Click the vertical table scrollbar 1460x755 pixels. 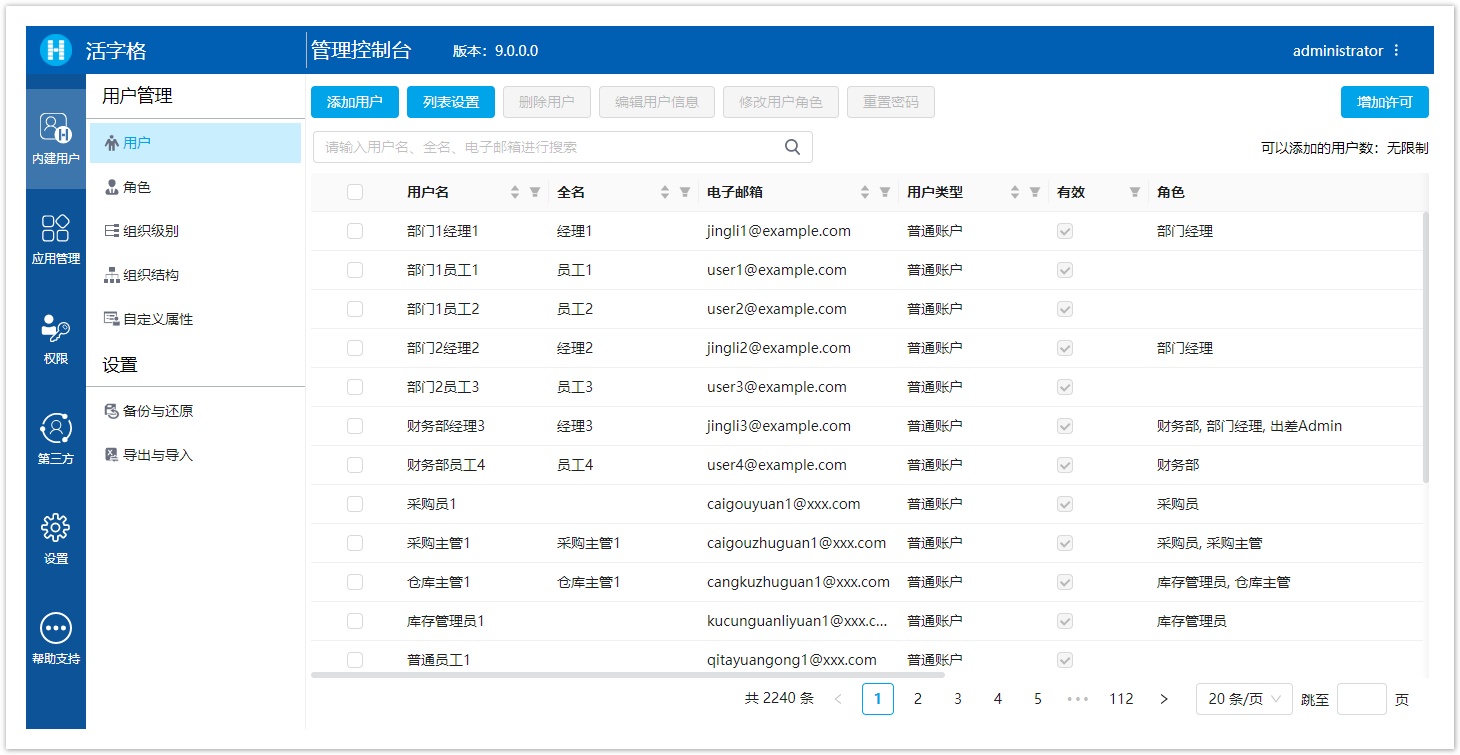1426,347
